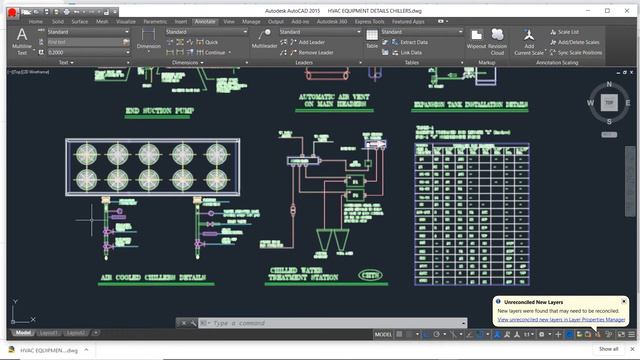This screenshot has width=640, height=360.
Task: Open the multileader style Standard dropdown
Action: coord(320,32)
